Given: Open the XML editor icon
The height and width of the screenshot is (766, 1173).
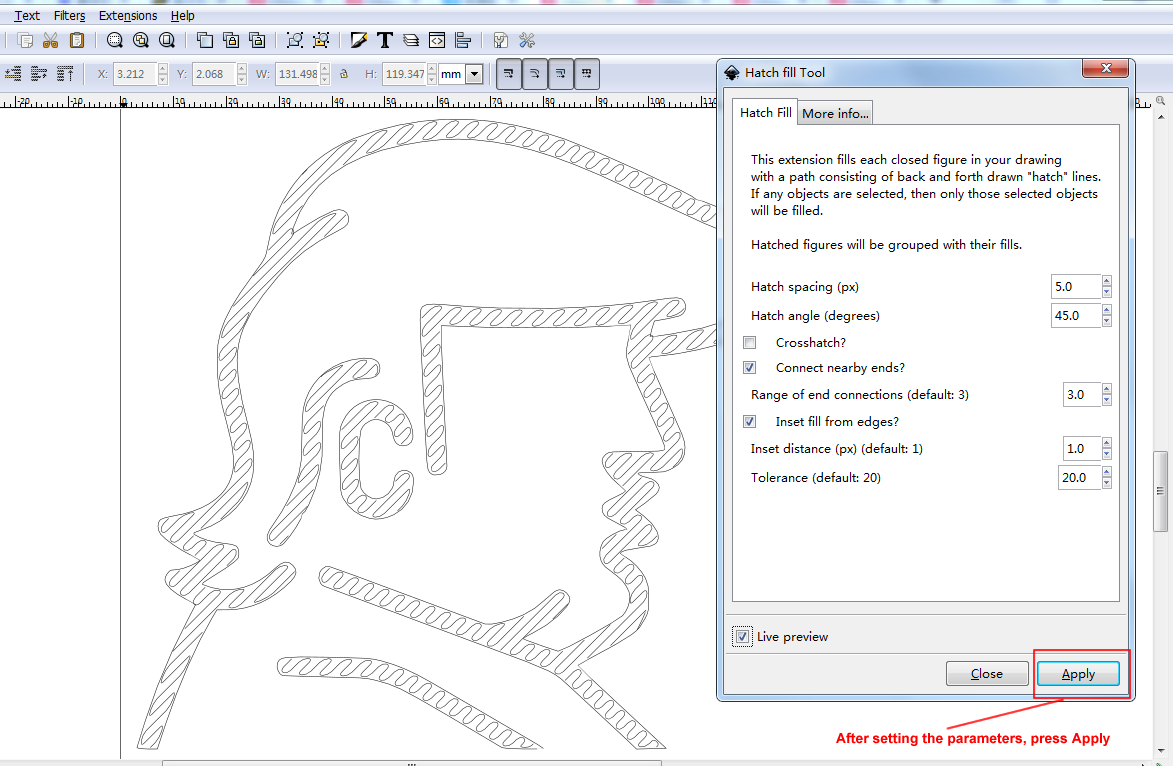Looking at the screenshot, I should pyautogui.click(x=437, y=40).
